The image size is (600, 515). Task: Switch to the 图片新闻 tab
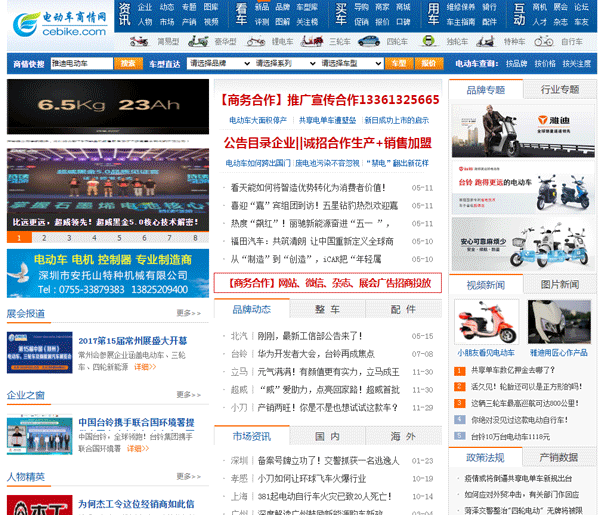tap(559, 285)
